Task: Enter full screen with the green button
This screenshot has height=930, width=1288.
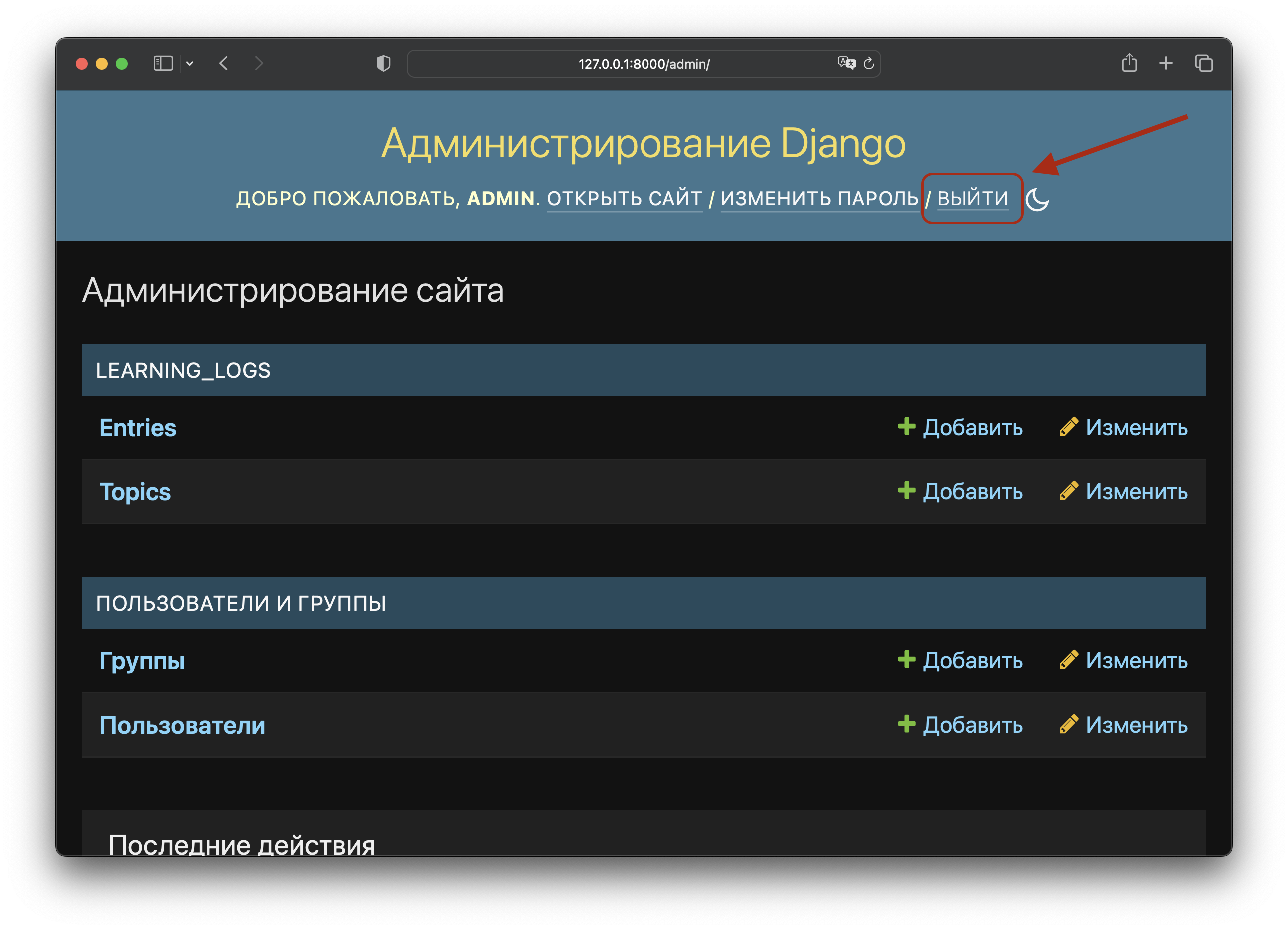Action: click(121, 64)
